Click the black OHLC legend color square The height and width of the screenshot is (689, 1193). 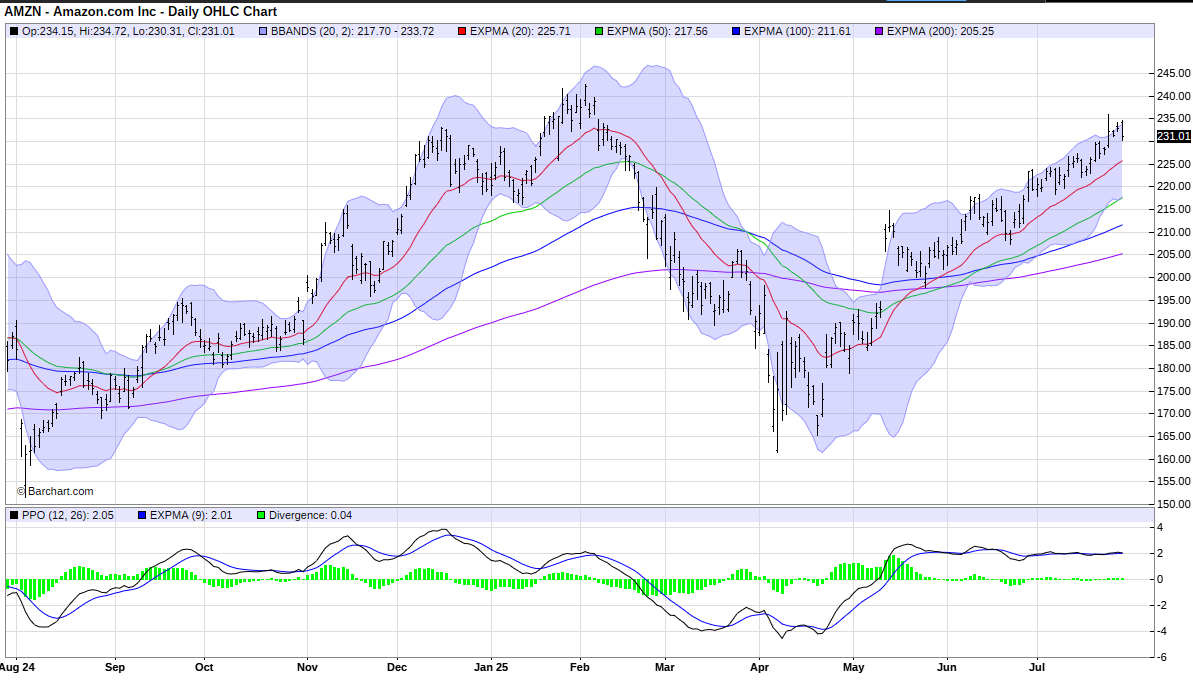[x=14, y=31]
